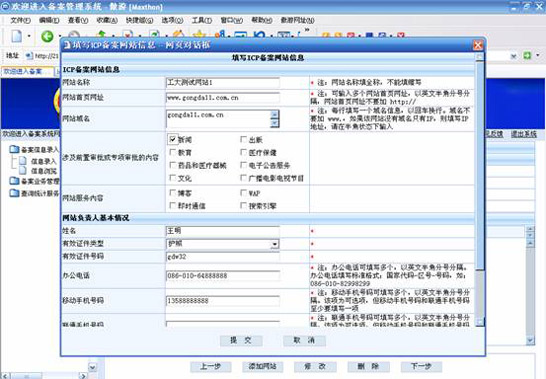Click the green Back arrow icon
This screenshot has height=379, width=546.
[x=47, y=36]
